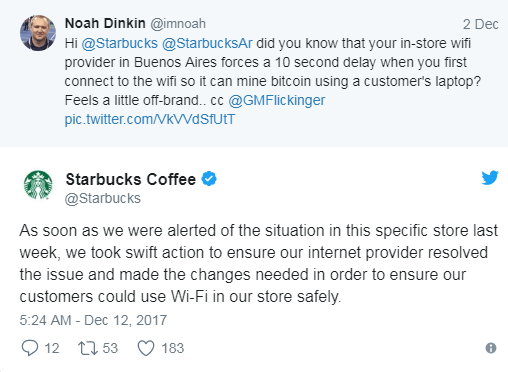508x372 pixels.
Task: Open the Starbucks siren logo avatar
Action: [x=38, y=185]
